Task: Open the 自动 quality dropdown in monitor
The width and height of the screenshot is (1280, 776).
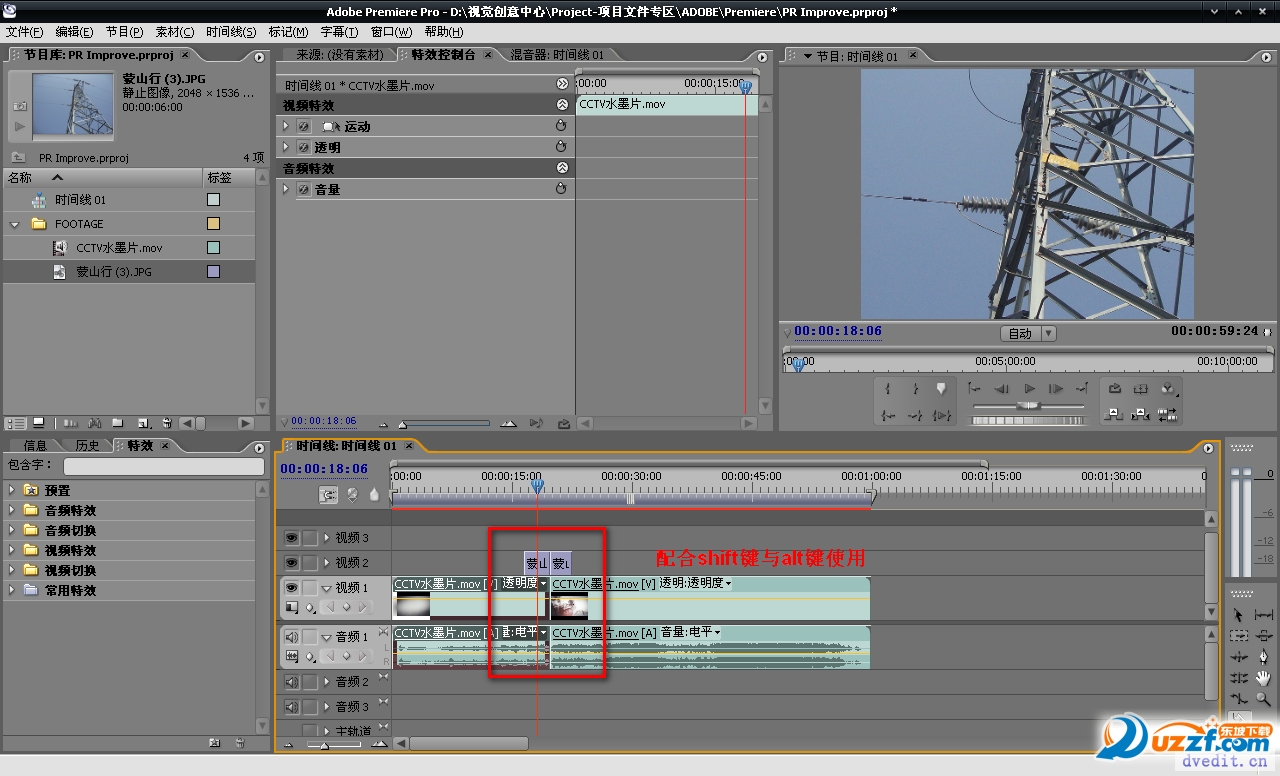Action: click(1027, 333)
